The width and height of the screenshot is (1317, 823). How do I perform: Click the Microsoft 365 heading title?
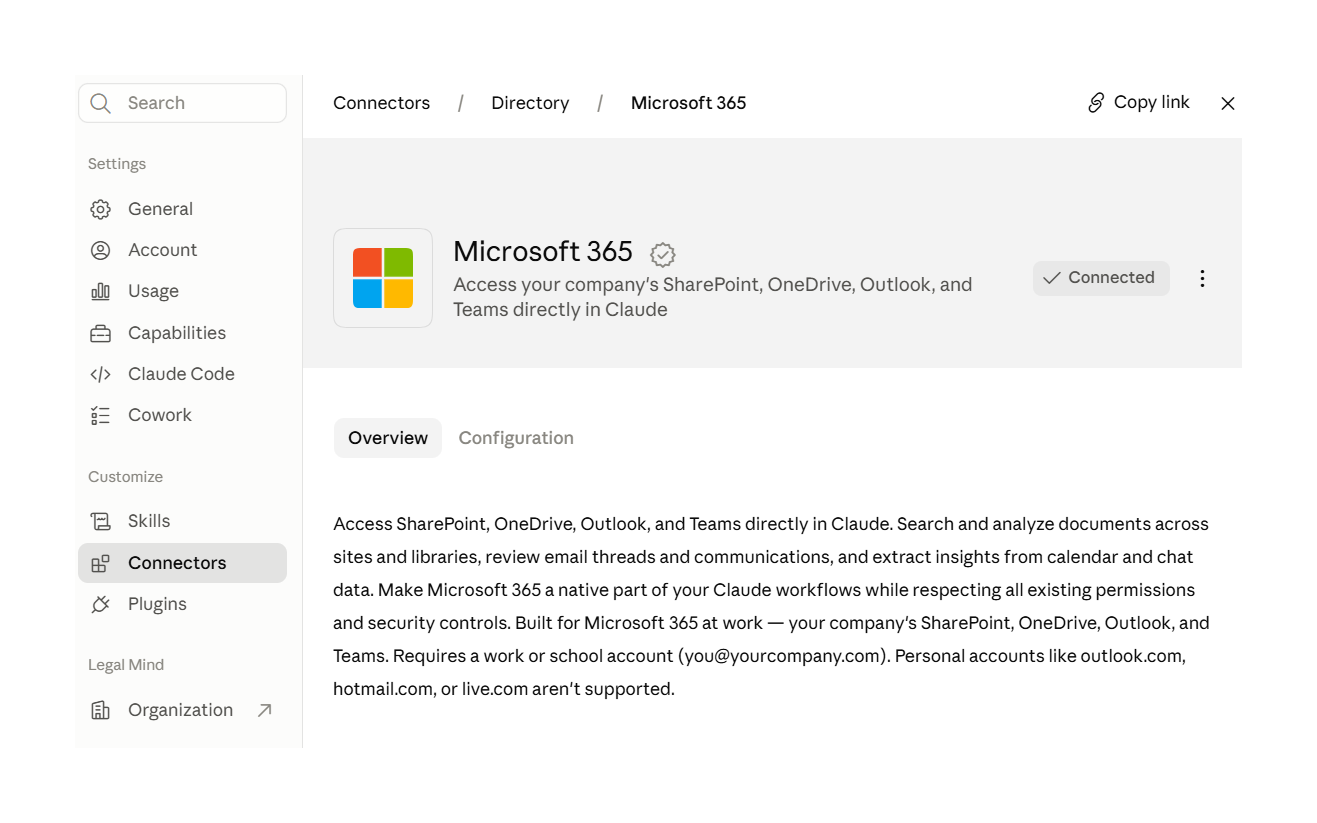pos(543,251)
